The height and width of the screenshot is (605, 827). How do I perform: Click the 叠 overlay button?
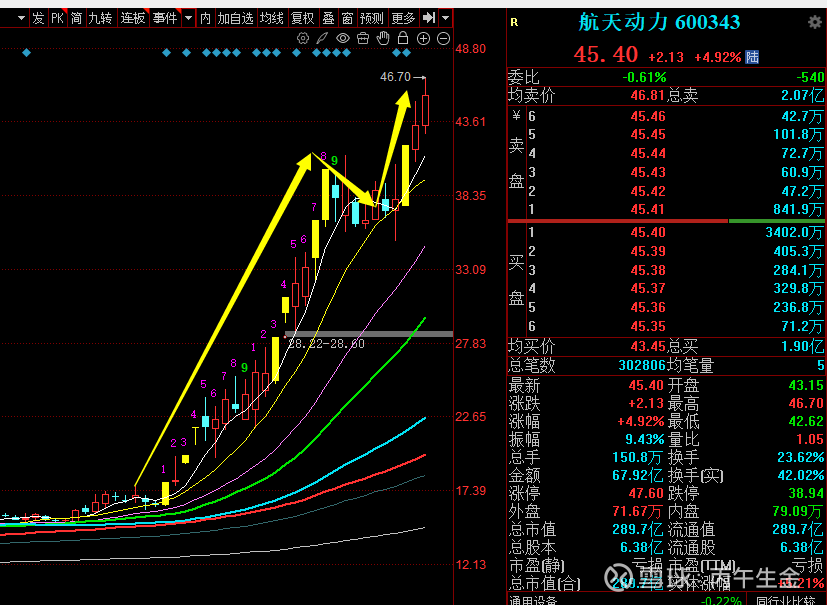(329, 18)
